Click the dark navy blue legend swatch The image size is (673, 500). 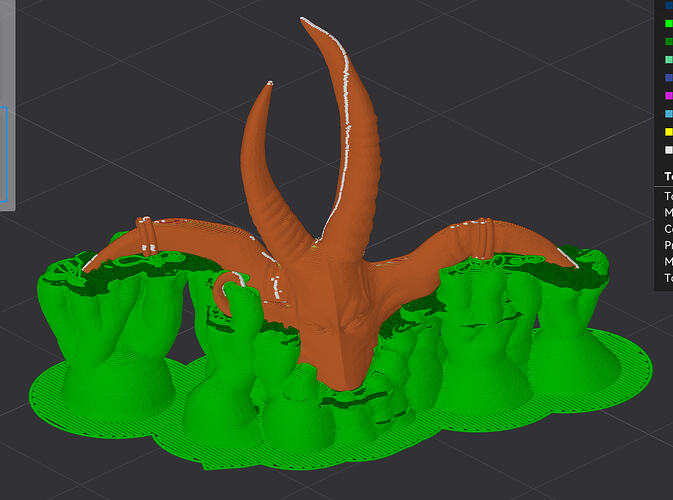click(x=669, y=5)
